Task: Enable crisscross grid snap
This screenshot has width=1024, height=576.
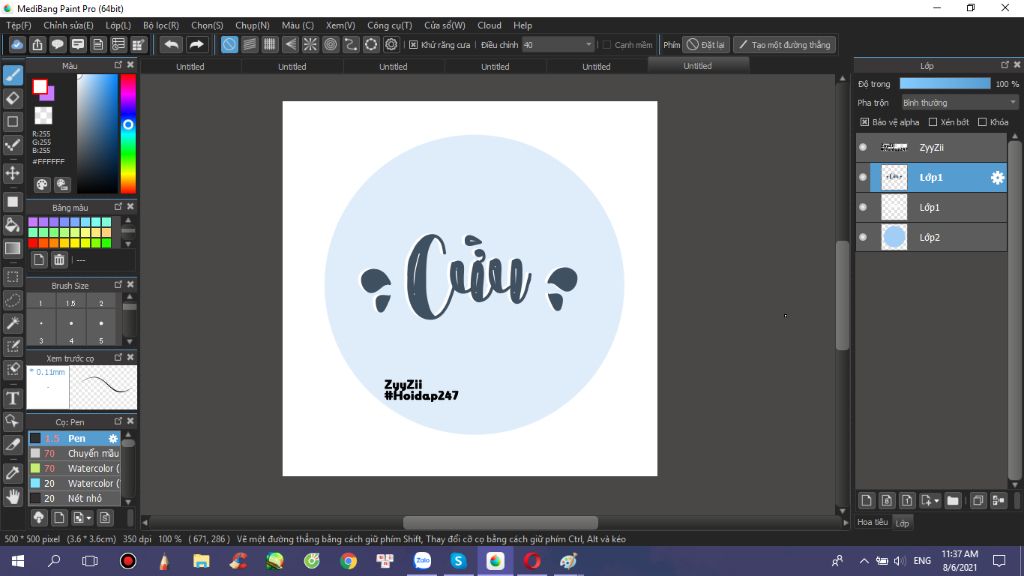Action: 270,44
